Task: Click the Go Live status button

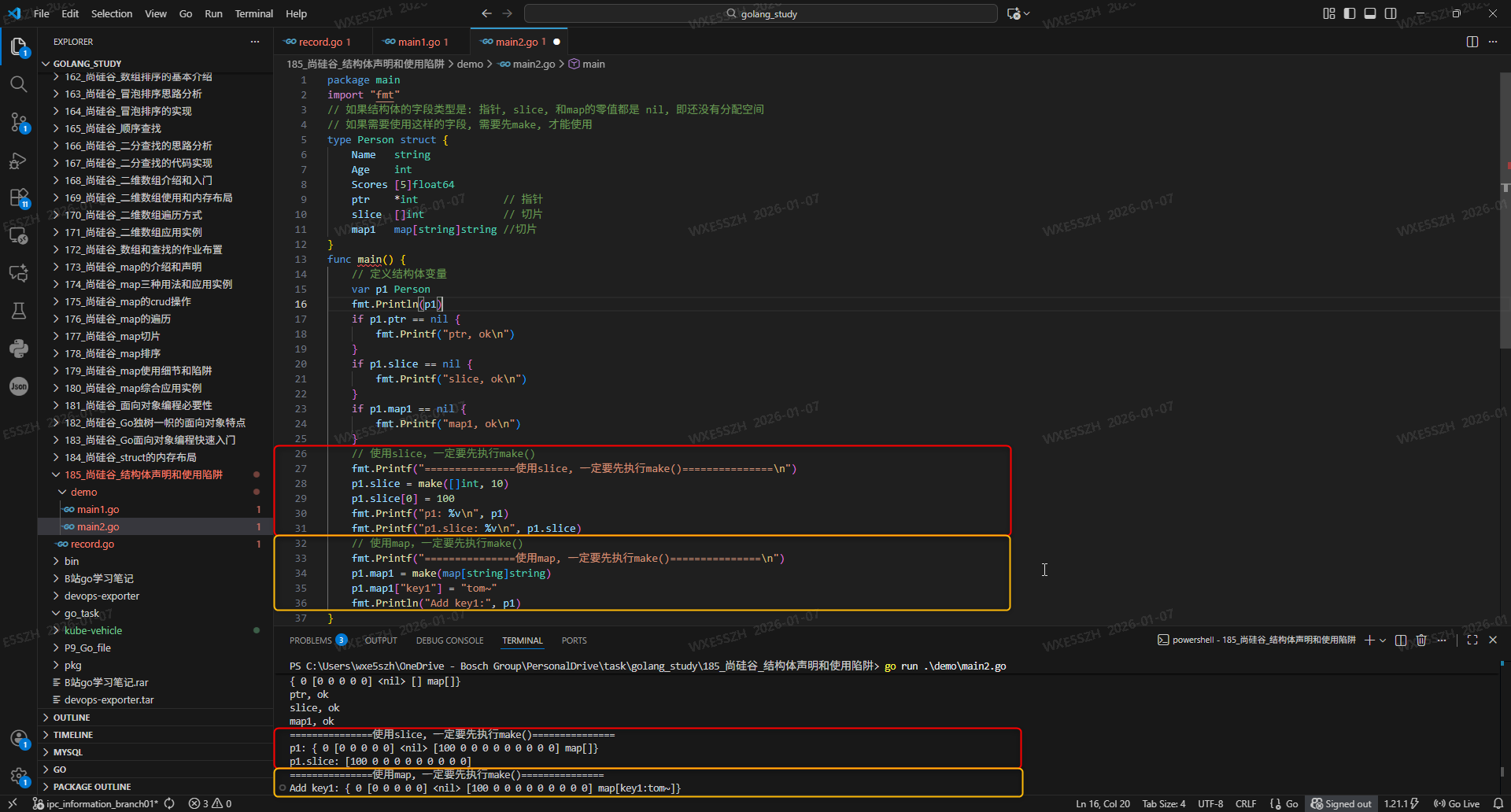Action: tap(1457, 803)
